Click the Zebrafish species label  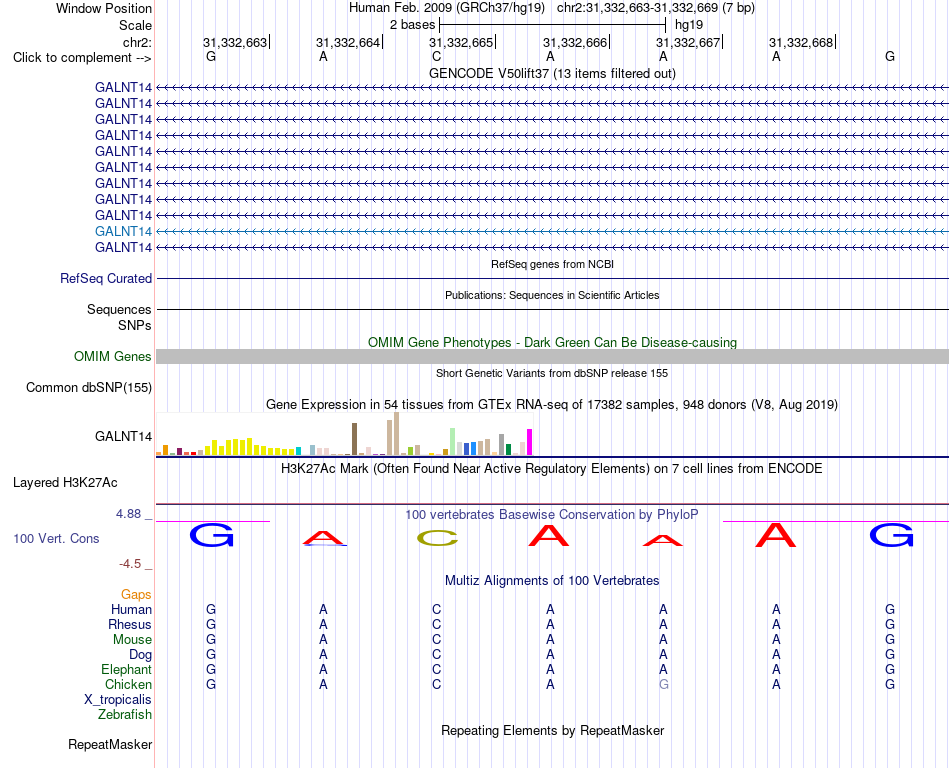[124, 715]
